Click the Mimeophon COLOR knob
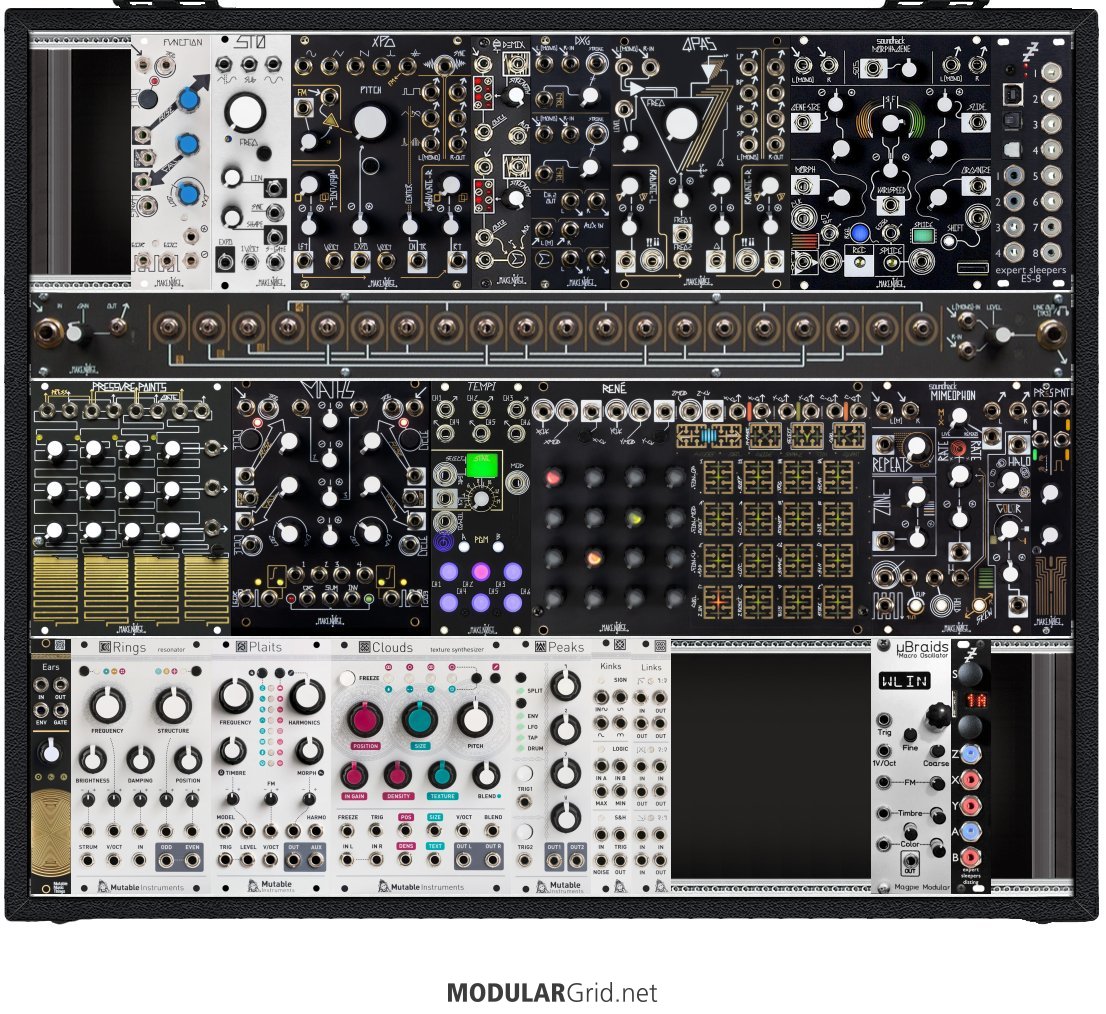The image size is (1106, 1014). tap(1009, 530)
